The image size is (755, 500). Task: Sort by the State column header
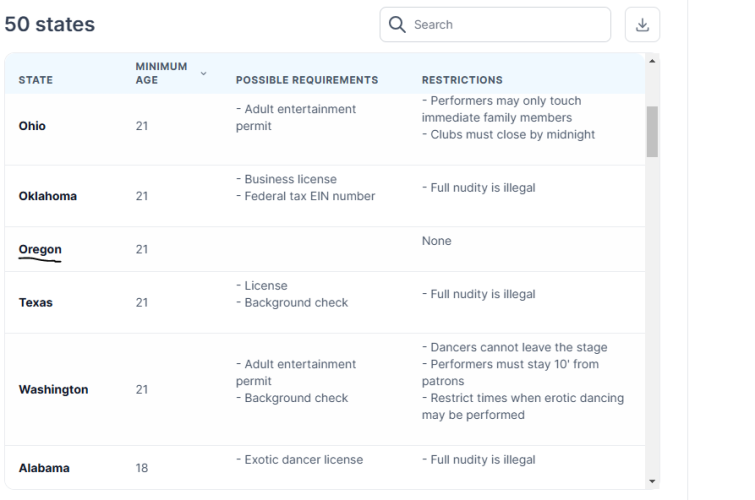click(x=36, y=80)
